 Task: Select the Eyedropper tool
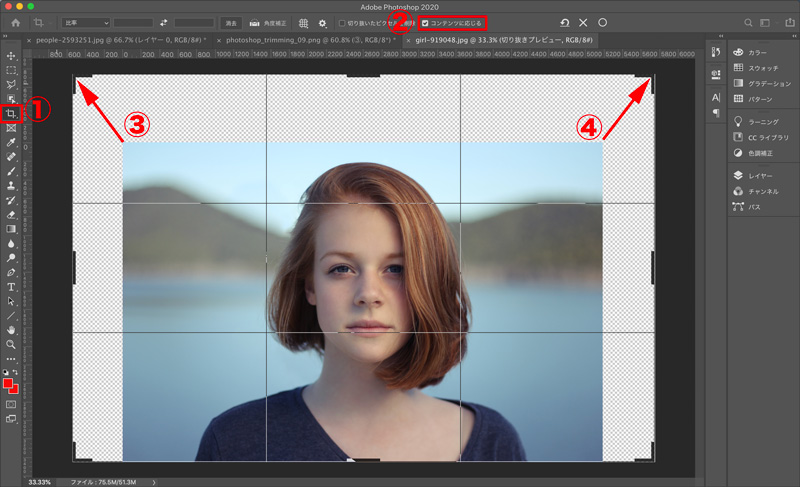pyautogui.click(x=11, y=142)
